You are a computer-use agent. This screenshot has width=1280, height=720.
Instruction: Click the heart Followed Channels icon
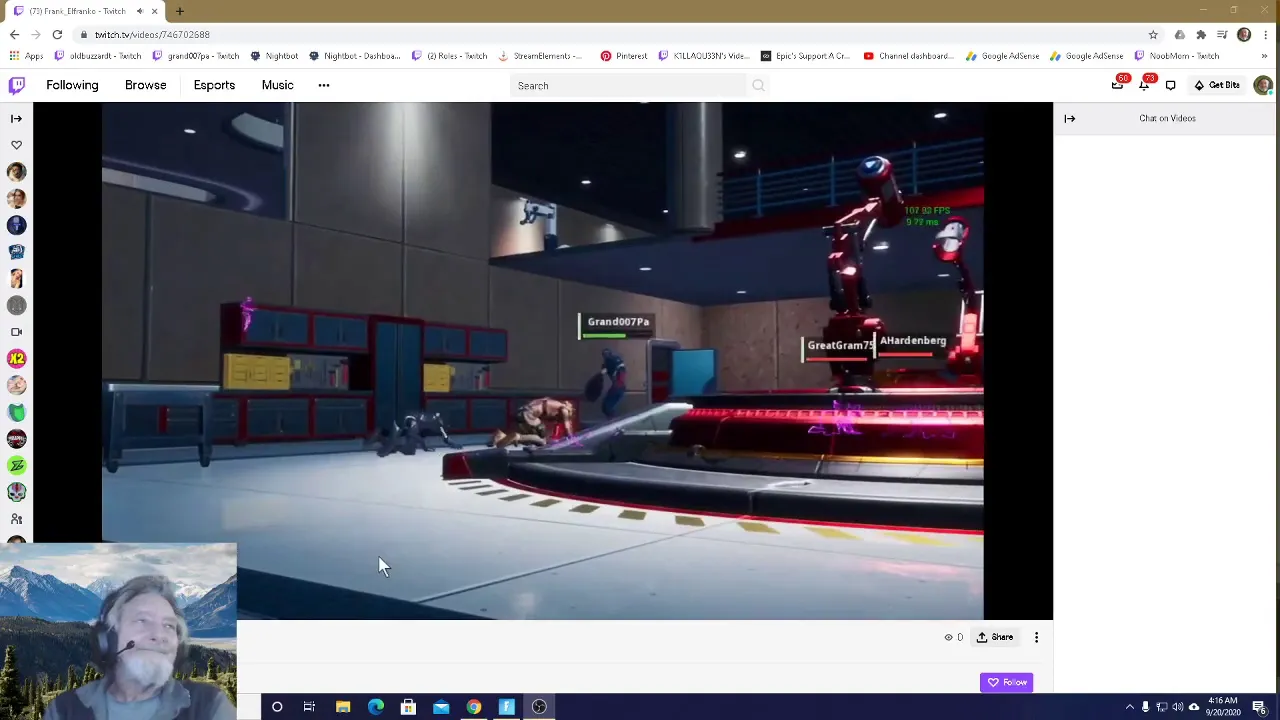tap(16, 145)
